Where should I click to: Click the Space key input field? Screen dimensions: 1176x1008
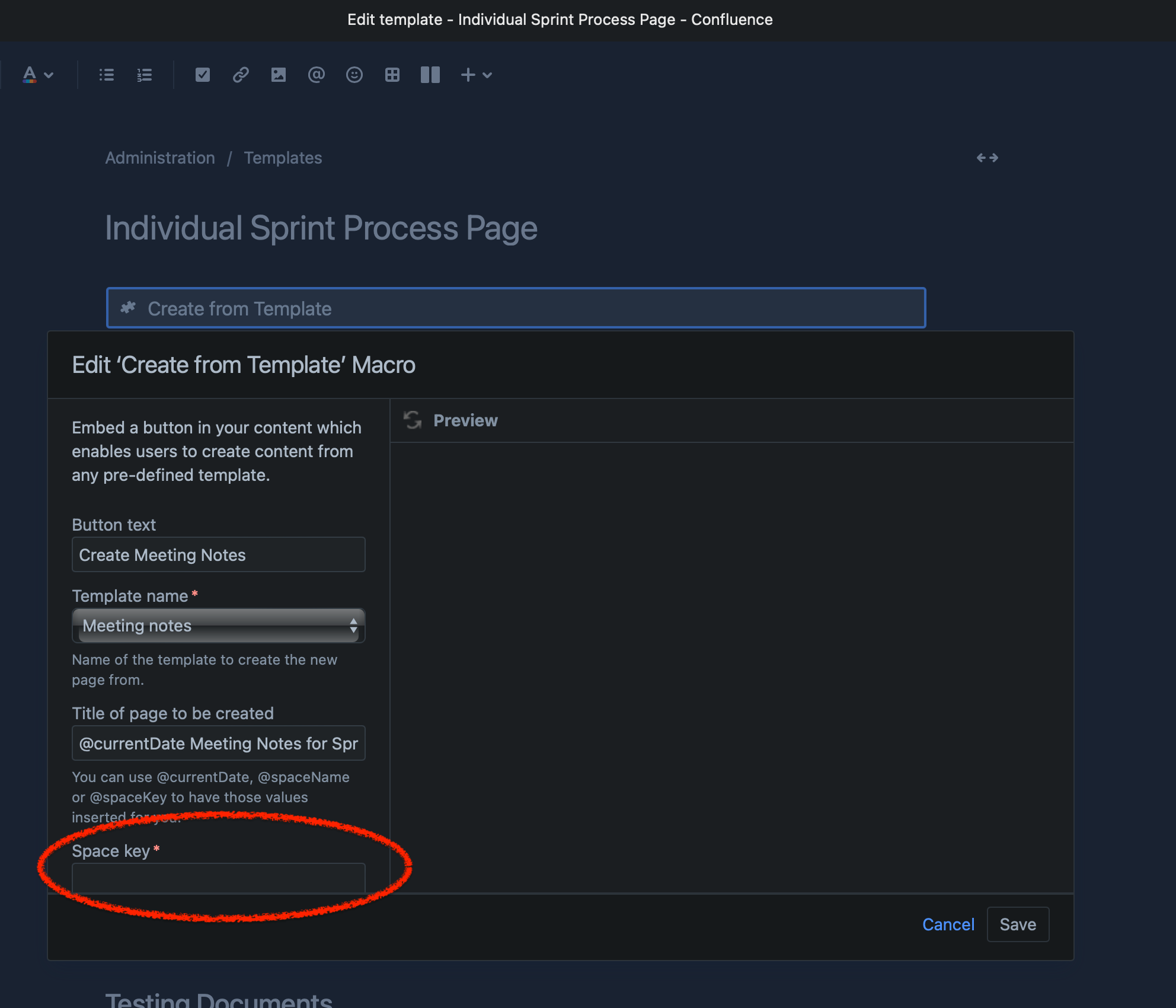(219, 878)
